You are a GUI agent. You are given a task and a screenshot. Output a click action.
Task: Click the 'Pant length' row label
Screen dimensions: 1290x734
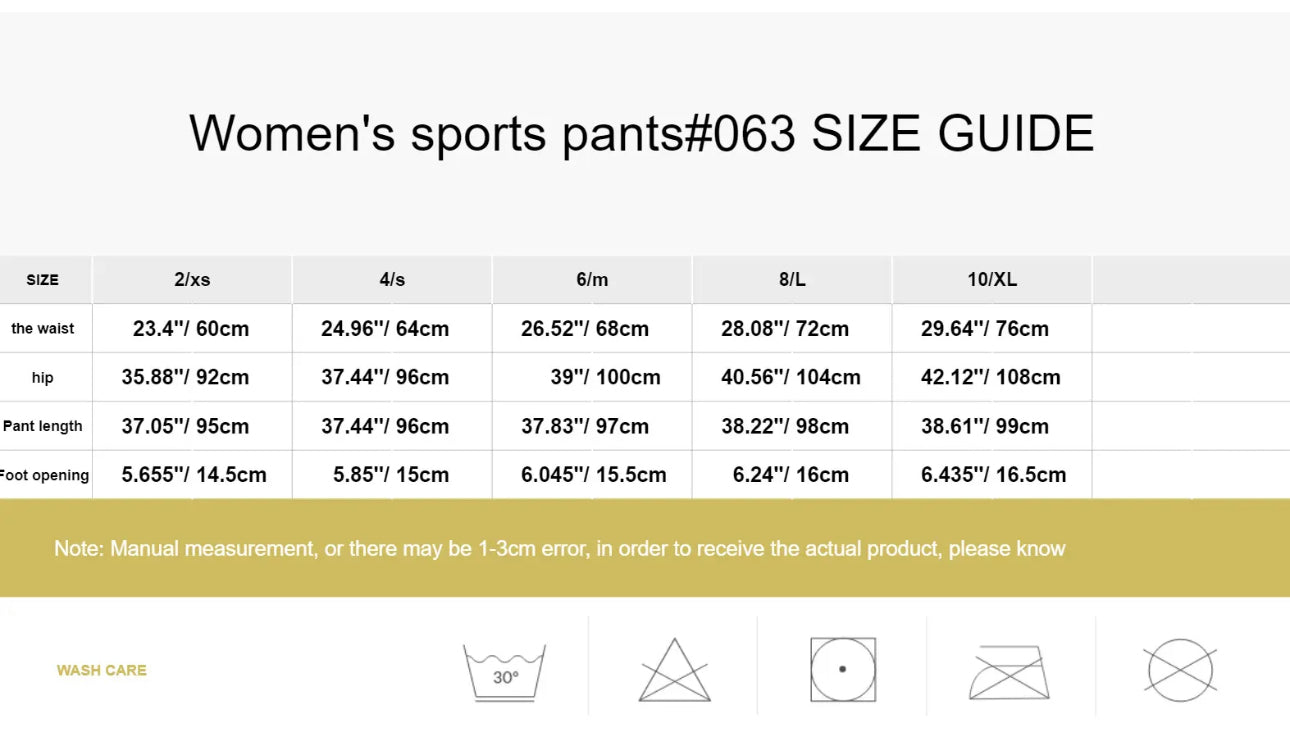tap(43, 426)
